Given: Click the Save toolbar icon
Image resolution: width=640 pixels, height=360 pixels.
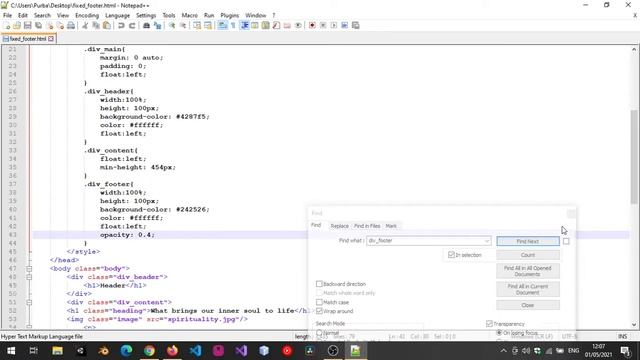Looking at the screenshot, I should click(x=27, y=25).
